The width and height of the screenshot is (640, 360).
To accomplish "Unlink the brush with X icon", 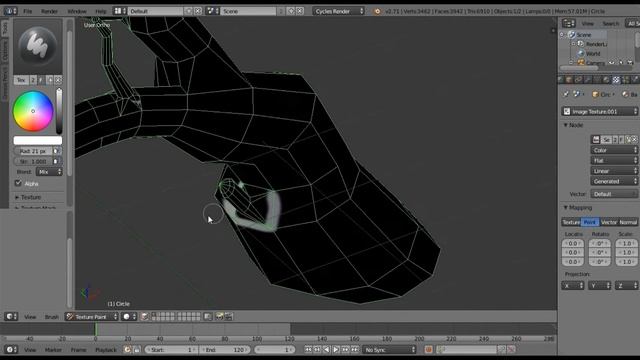I will tap(58, 80).
